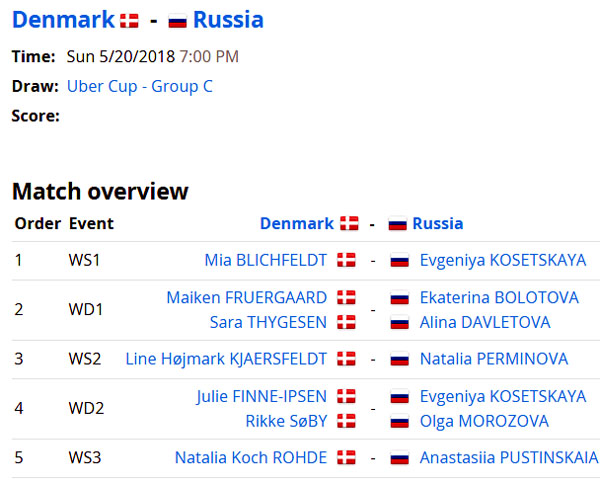The image size is (600, 484).
Task: Click flag beside Natalia PERMINOVA
Action: 400,359
